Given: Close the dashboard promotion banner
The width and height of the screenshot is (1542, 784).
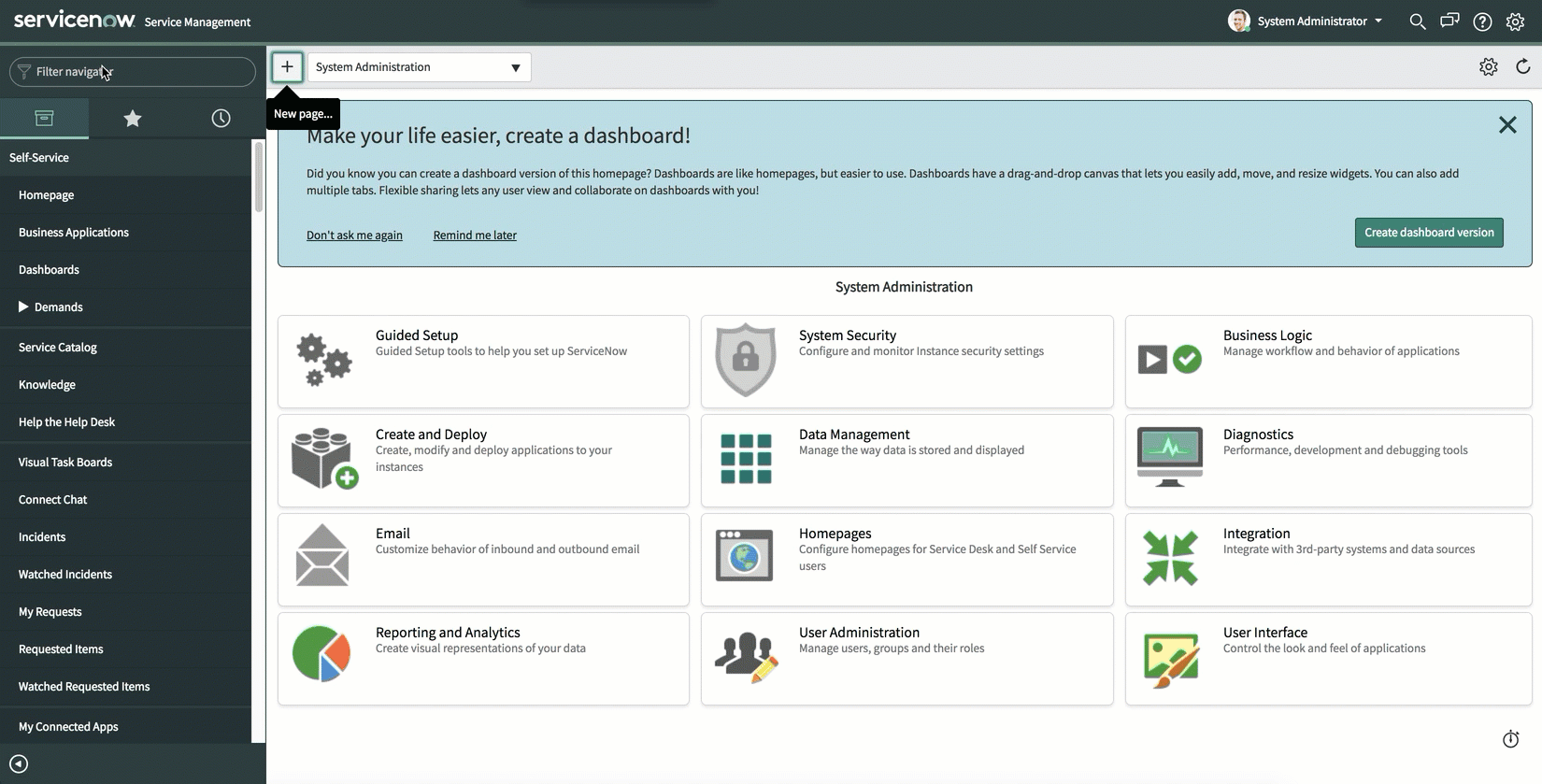Looking at the screenshot, I should (1507, 124).
